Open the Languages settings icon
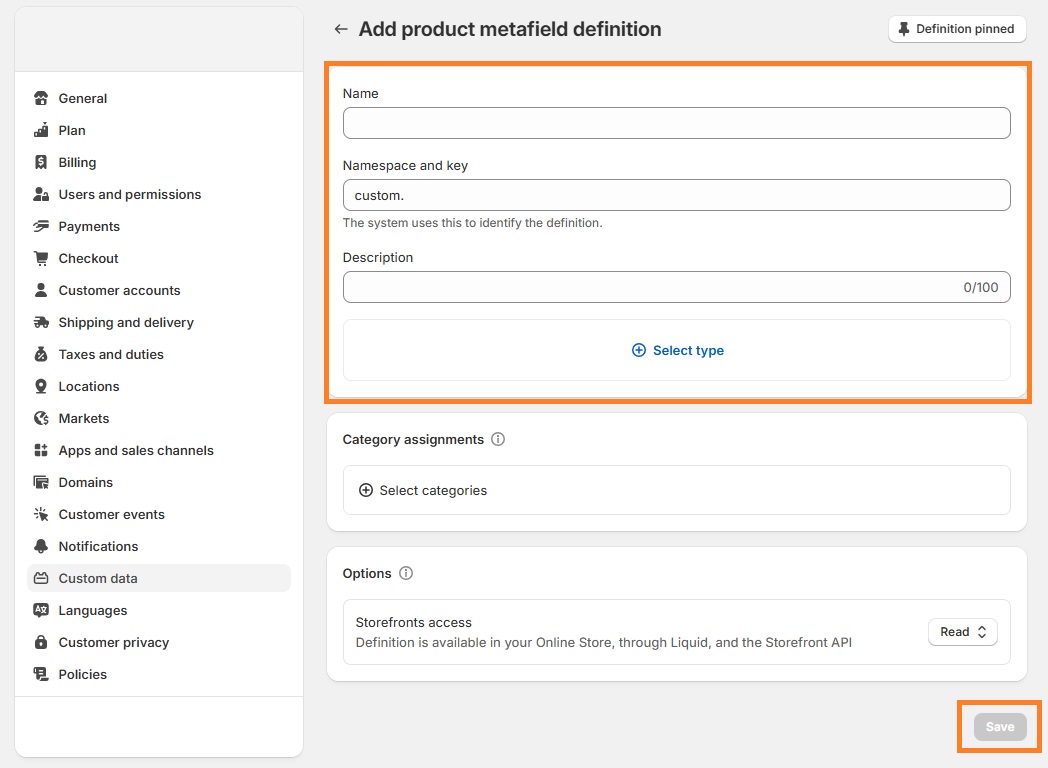Viewport: 1048px width, 768px height. pos(40,610)
